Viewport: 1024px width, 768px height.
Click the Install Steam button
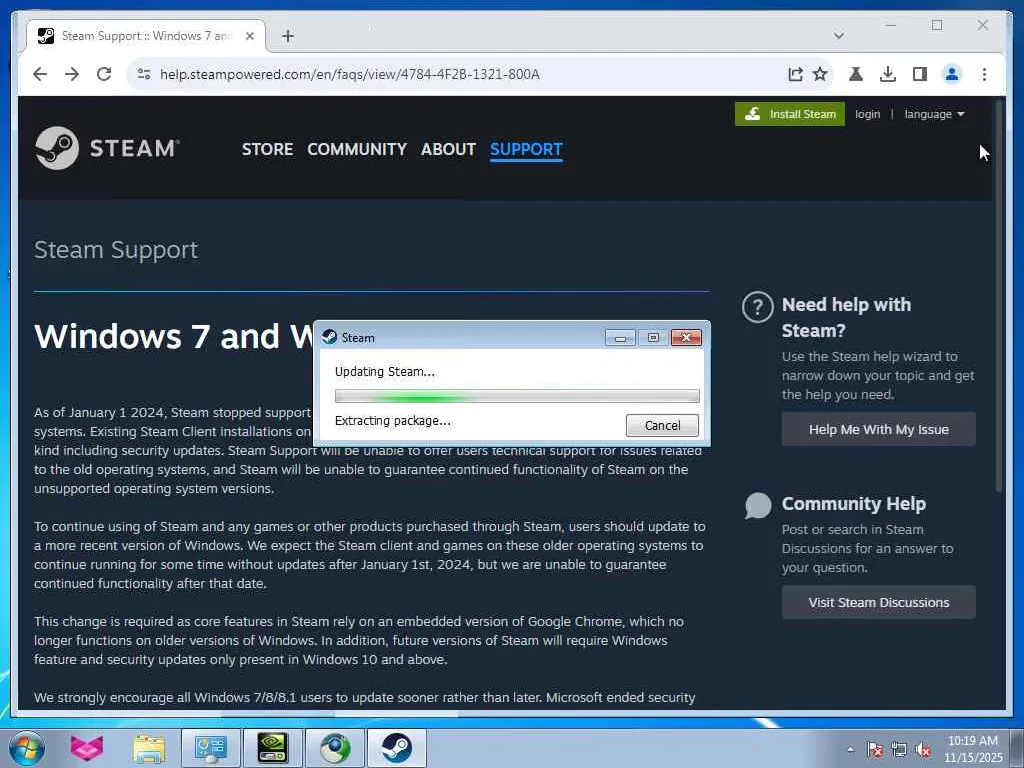click(x=790, y=114)
